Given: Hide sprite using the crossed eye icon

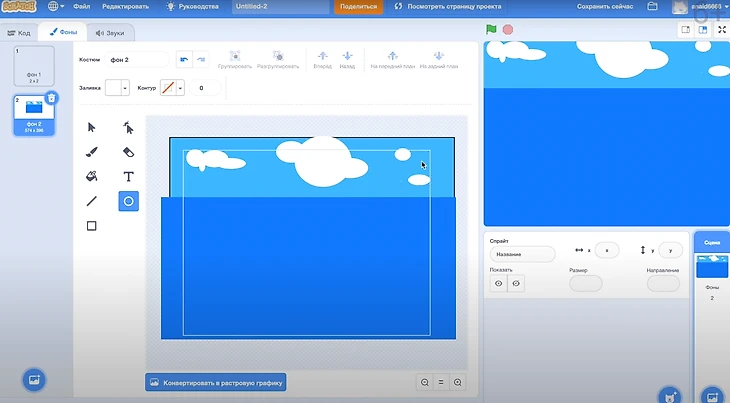Looking at the screenshot, I should (516, 283).
